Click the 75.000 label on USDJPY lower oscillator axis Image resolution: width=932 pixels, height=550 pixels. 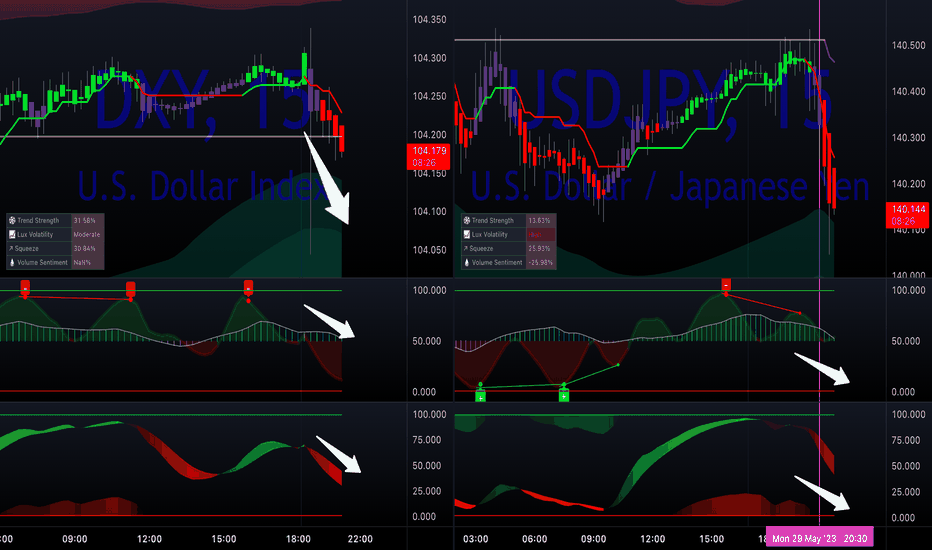tap(906, 440)
